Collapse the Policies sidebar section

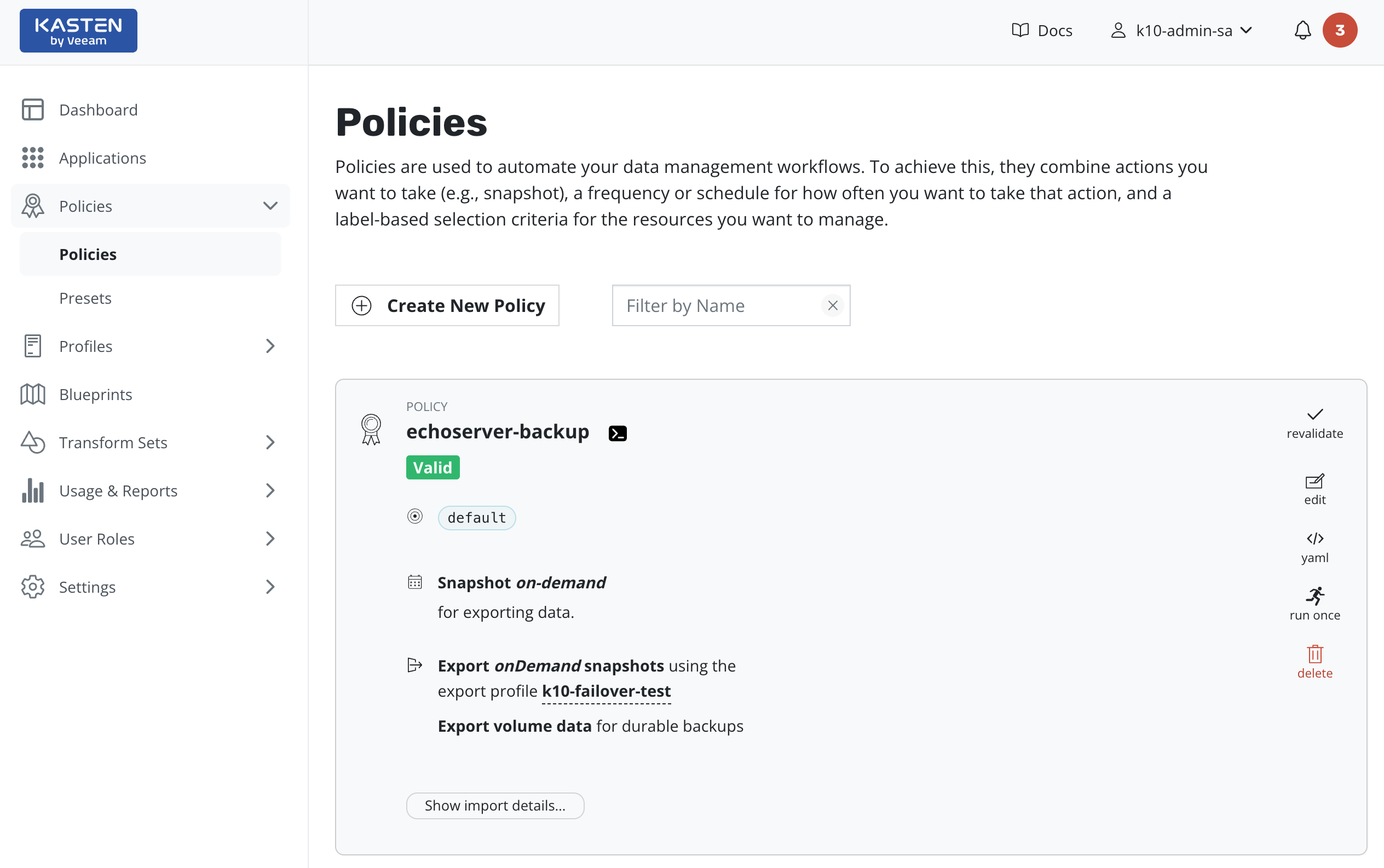[270, 206]
